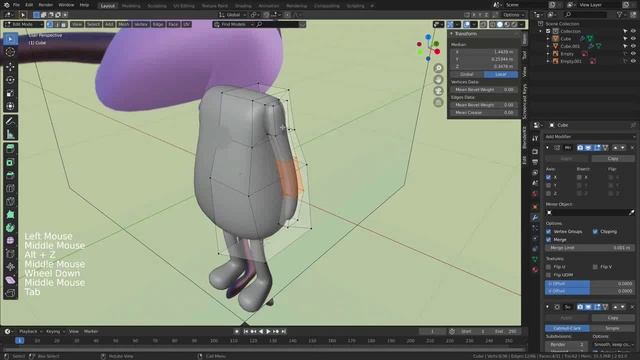Viewport: 640px width, 360px height.
Task: Click Copy on the Mirror modifier
Action: tap(613, 158)
